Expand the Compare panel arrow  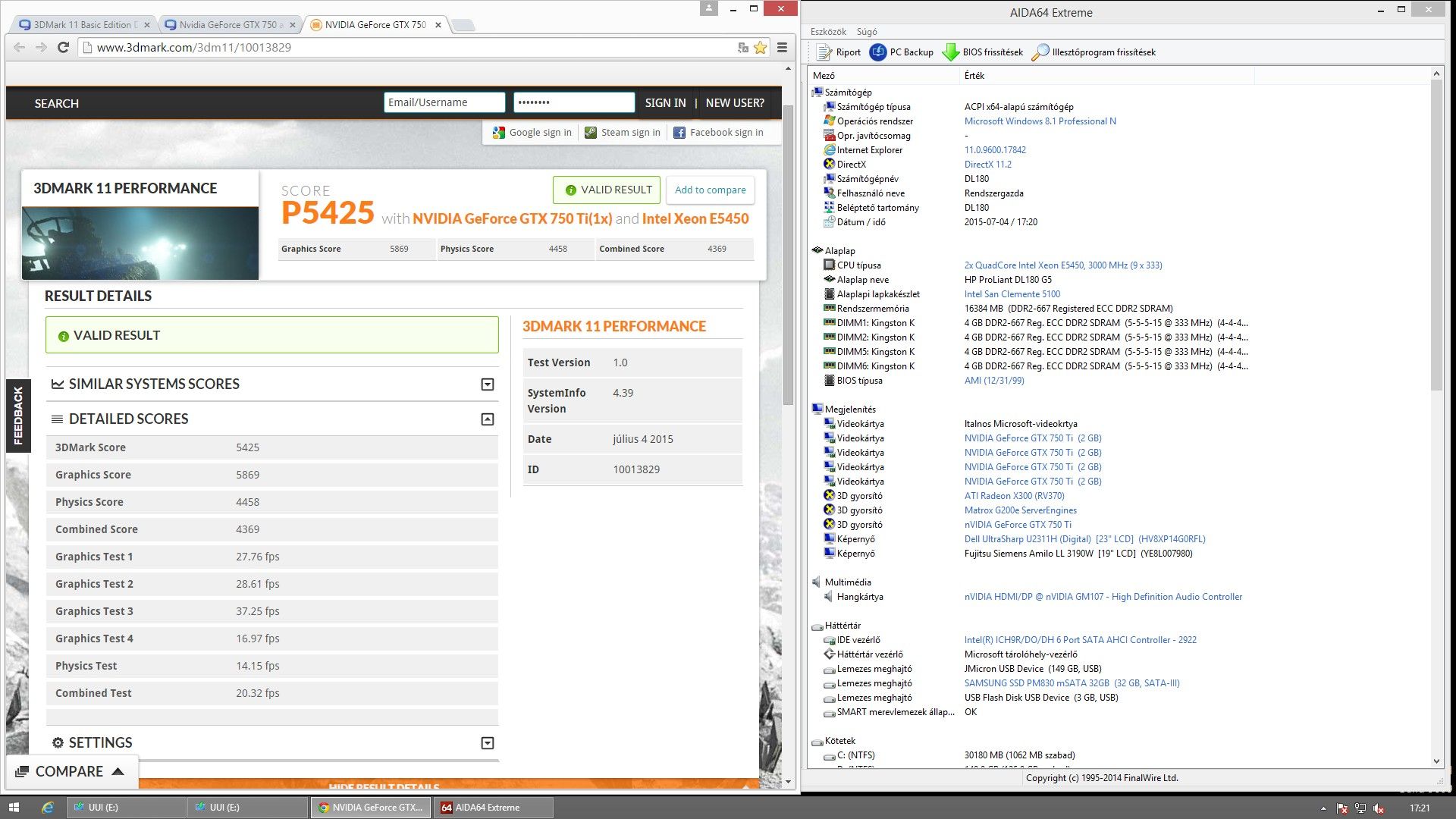coord(118,771)
